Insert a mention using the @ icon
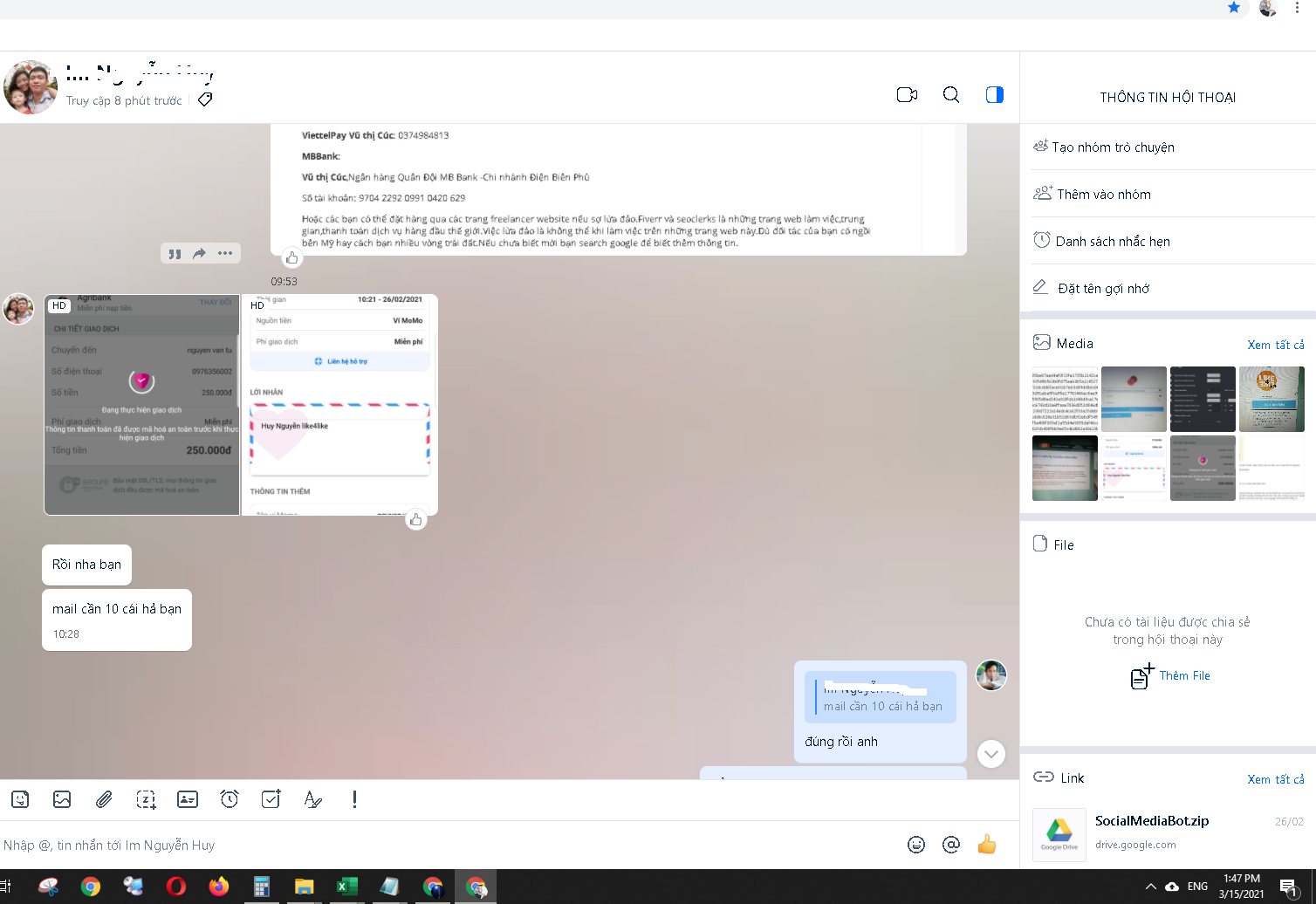1316x904 pixels. (x=951, y=845)
